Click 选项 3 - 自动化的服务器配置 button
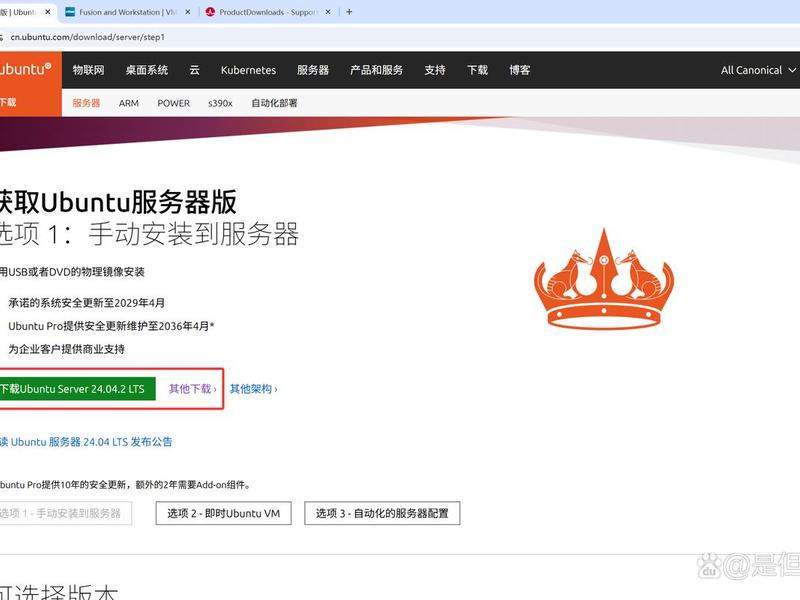 point(382,513)
